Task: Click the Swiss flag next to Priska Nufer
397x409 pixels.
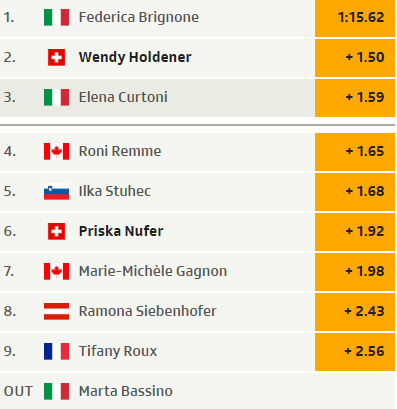Action: point(56,231)
